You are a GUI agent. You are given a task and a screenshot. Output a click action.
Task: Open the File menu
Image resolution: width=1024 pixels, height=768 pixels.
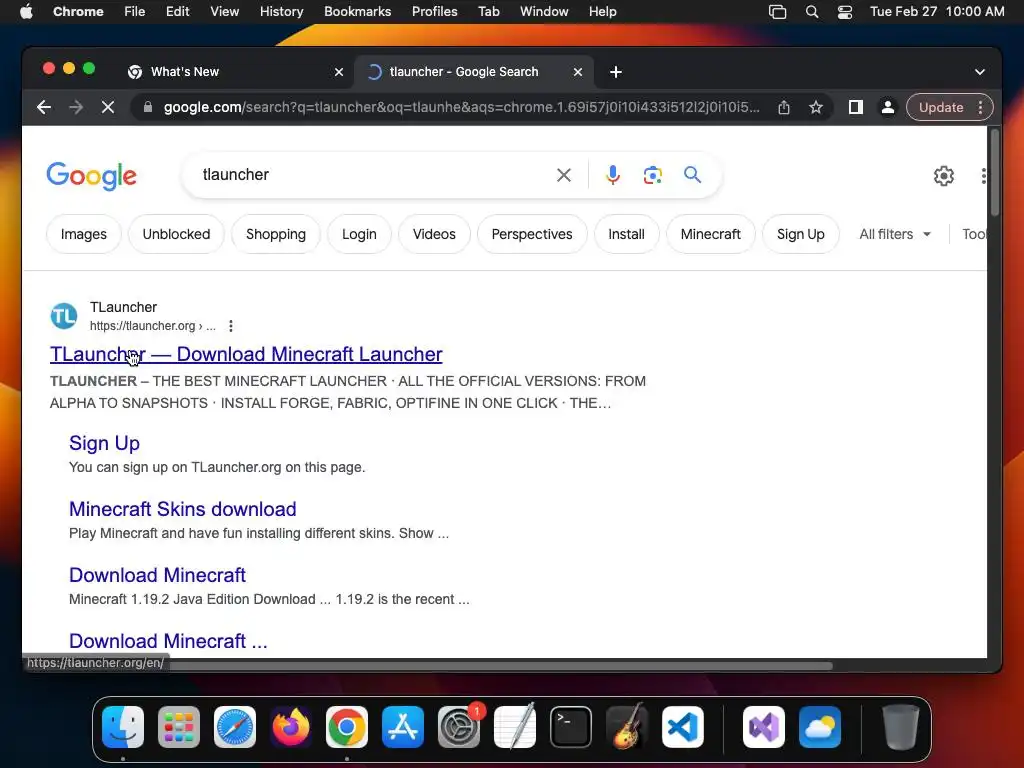coord(135,12)
